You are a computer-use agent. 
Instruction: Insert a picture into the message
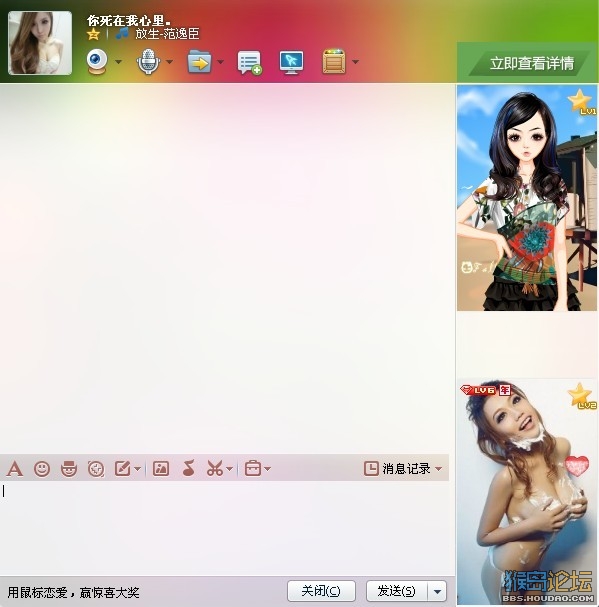point(161,468)
